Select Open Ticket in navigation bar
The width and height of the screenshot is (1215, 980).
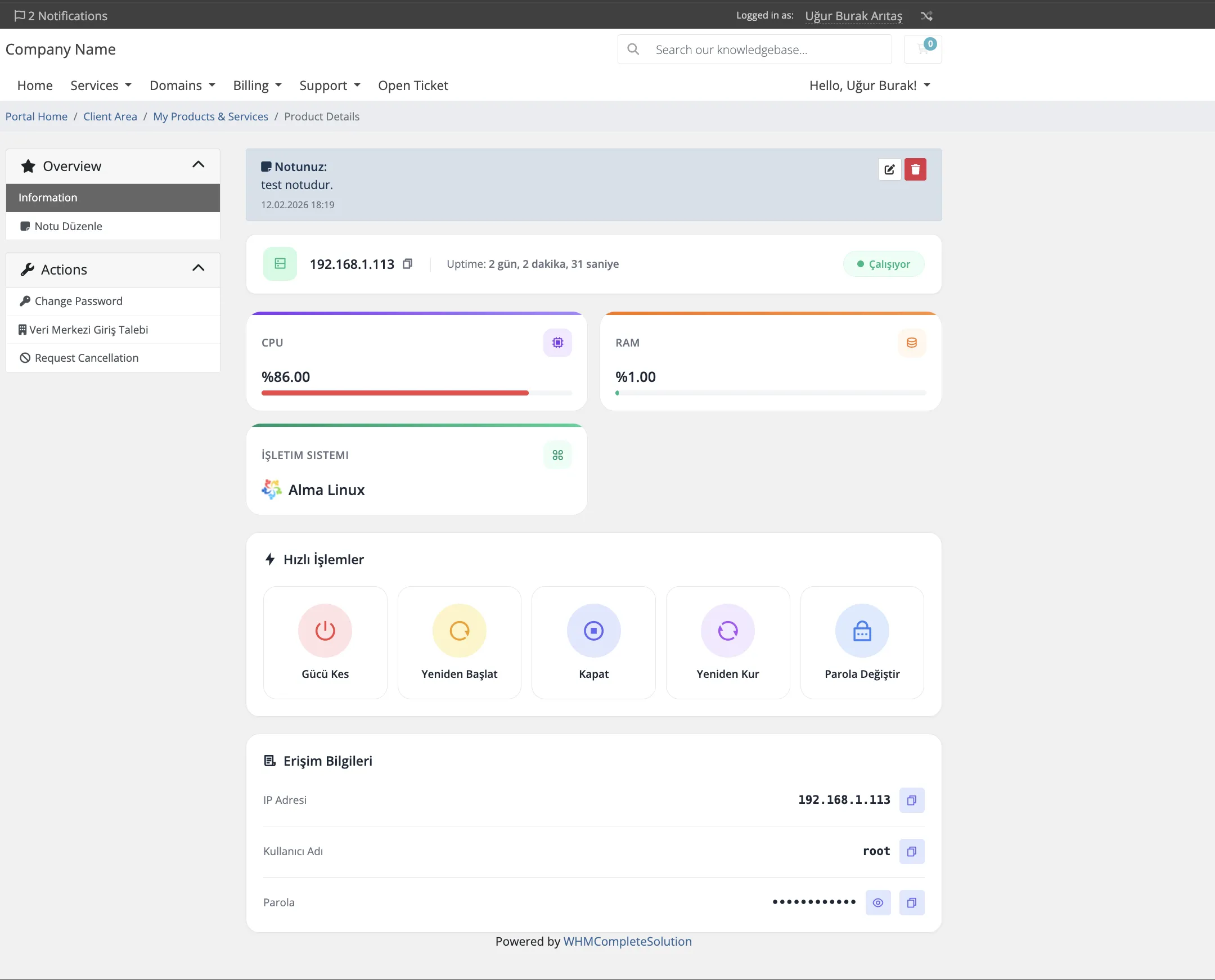pyautogui.click(x=413, y=86)
